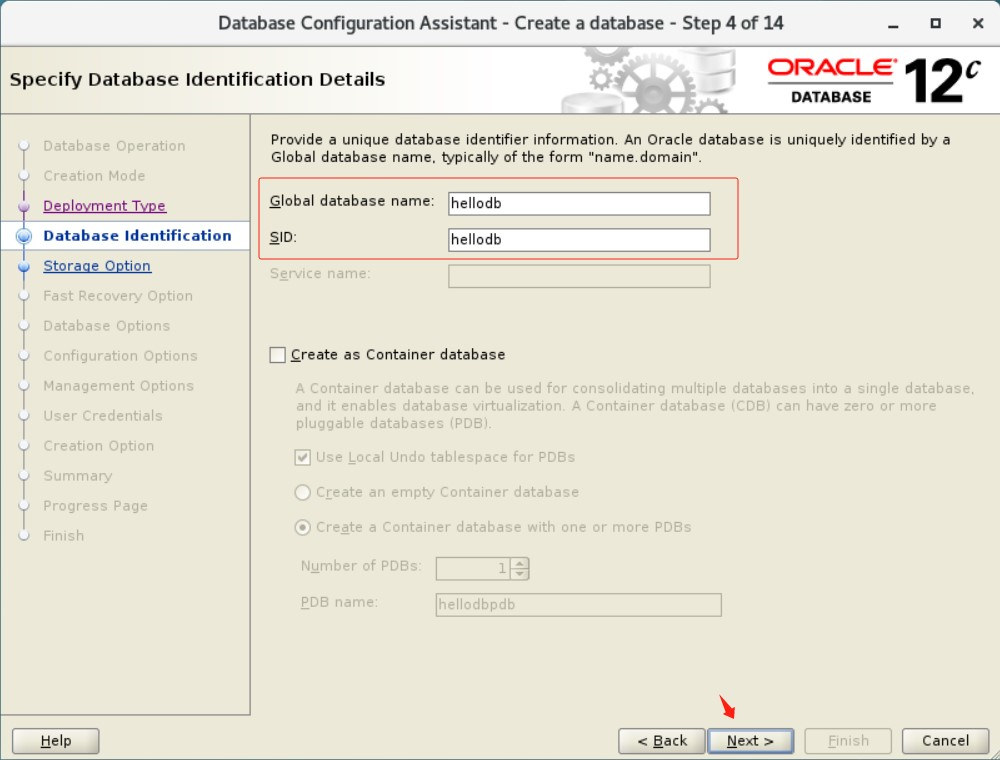This screenshot has height=760, width=1000.
Task: Click the Database Identification step bullet icon
Action: pos(24,236)
